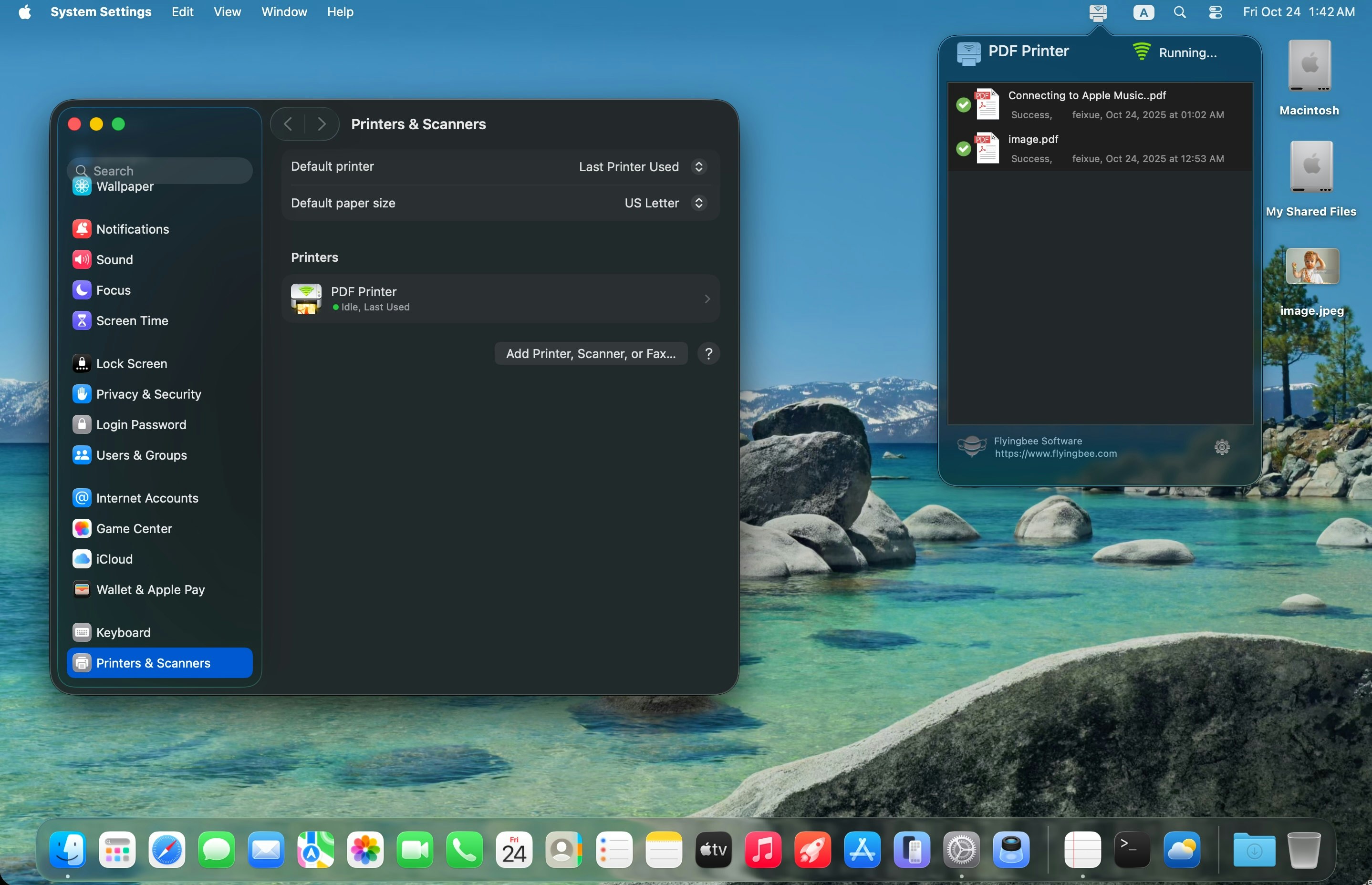
Task: Click Add Printer, Scanner, or Fax button
Action: (590, 353)
